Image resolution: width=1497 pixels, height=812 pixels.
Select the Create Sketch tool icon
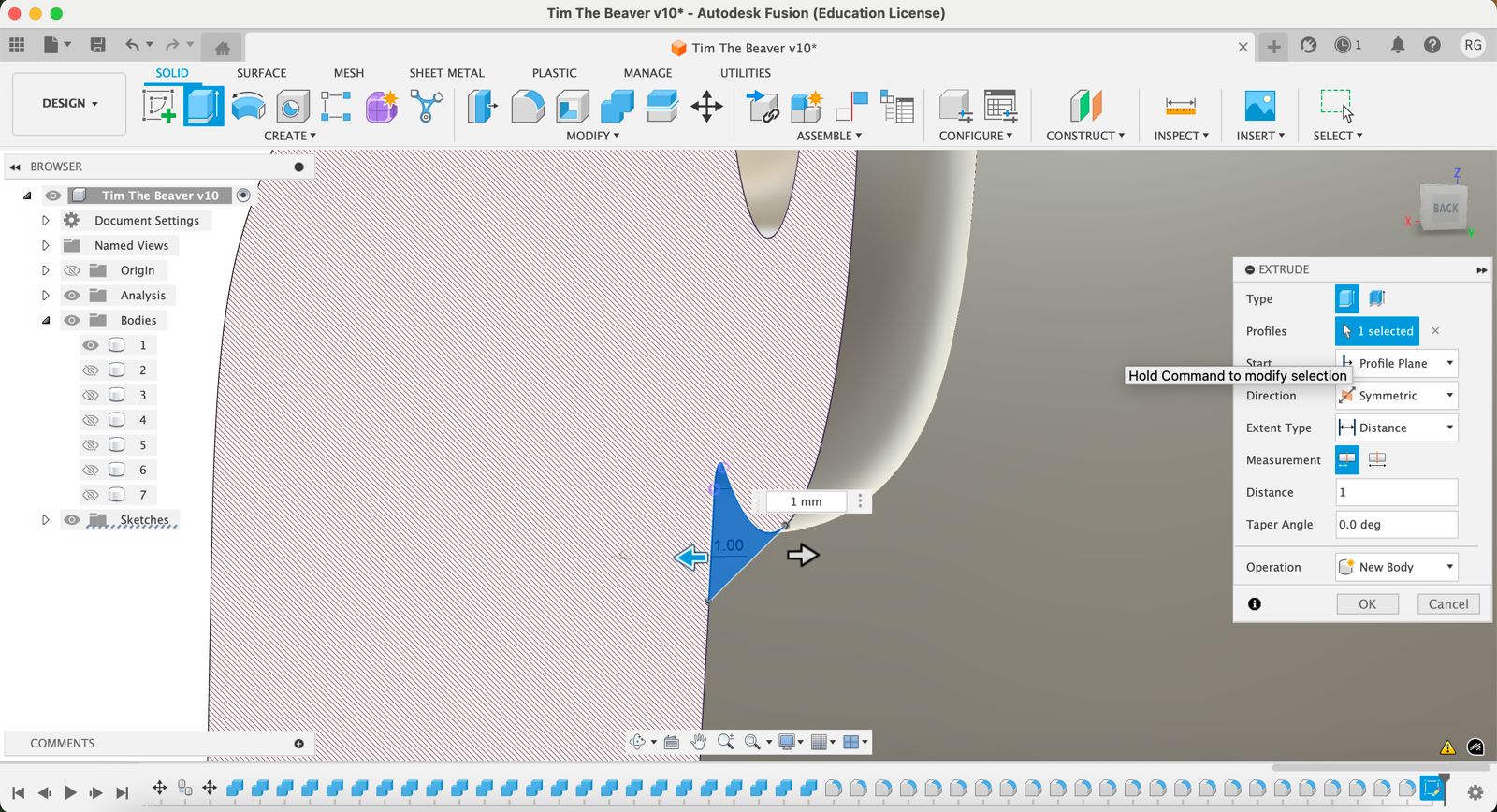[x=159, y=106]
